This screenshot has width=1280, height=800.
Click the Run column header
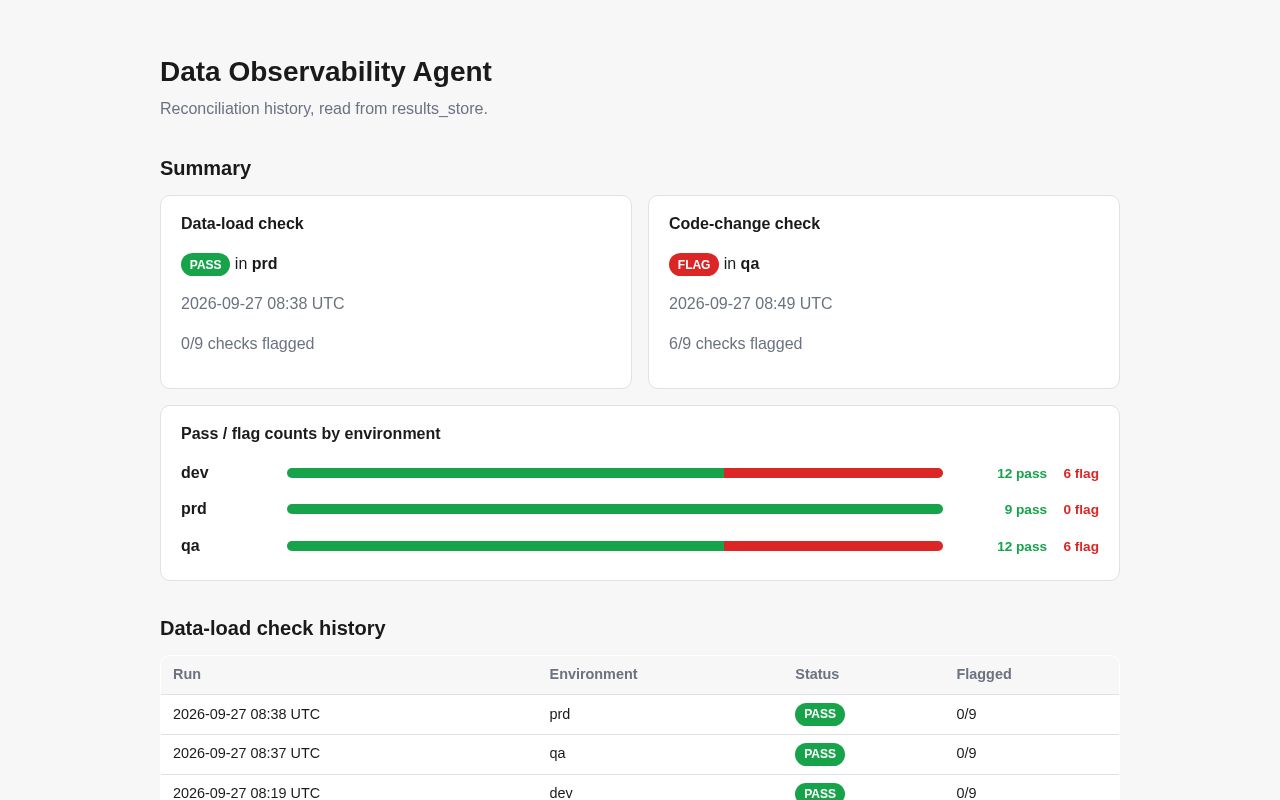pyautogui.click(x=187, y=674)
